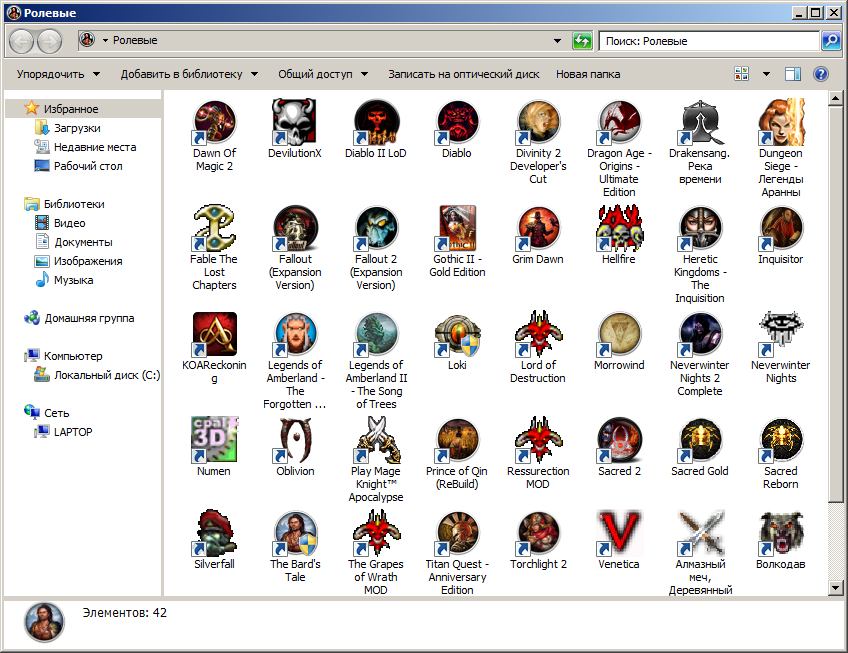848x653 pixels.
Task: Select the Silverfall shortcut icon
Action: point(214,533)
